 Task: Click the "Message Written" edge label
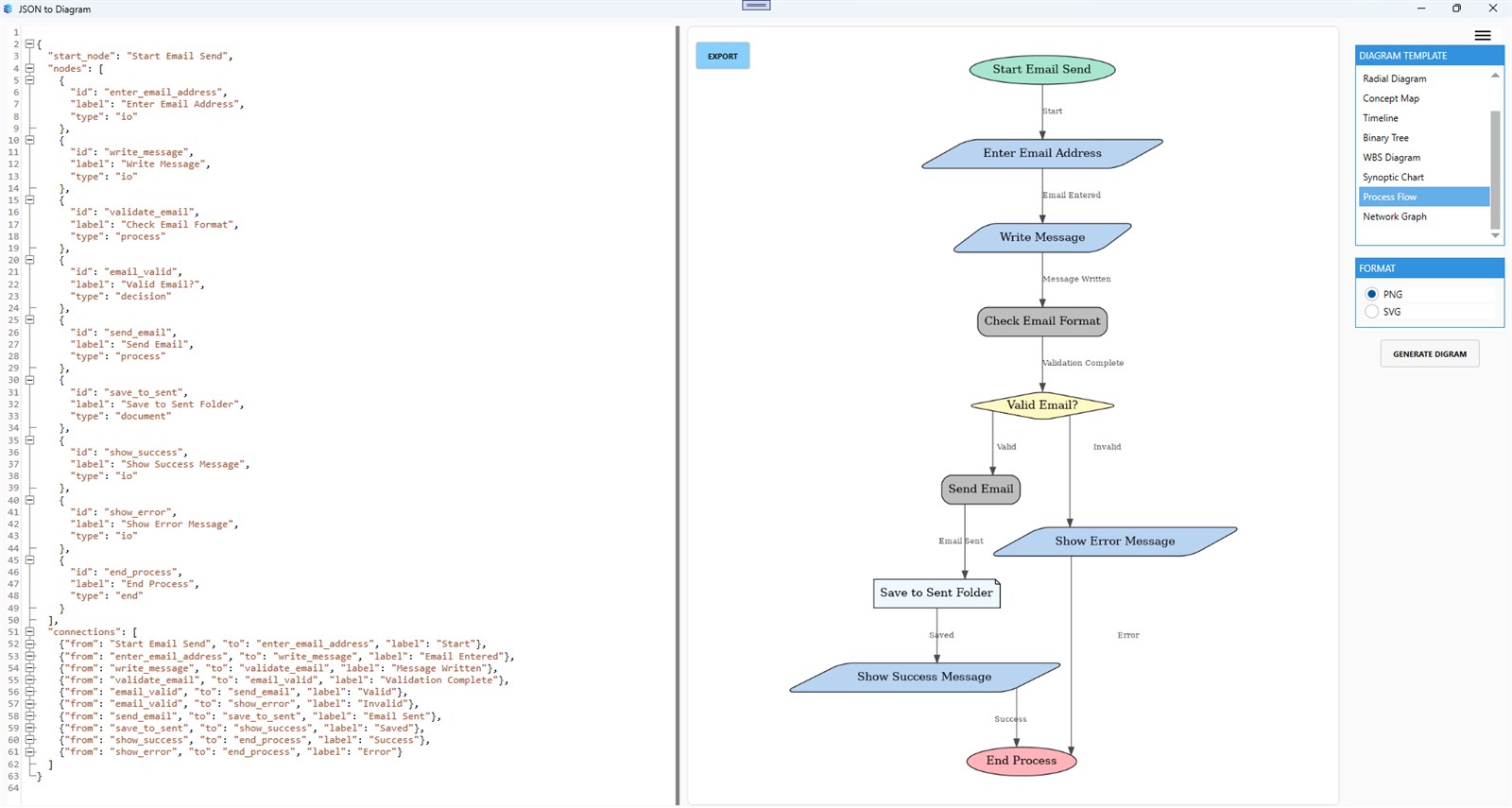tap(1077, 280)
